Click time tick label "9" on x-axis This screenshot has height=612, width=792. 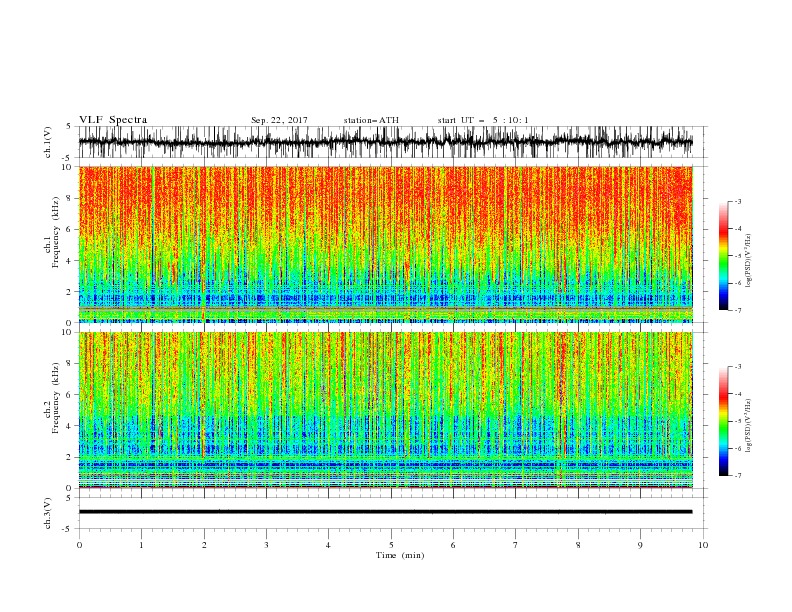pos(640,545)
